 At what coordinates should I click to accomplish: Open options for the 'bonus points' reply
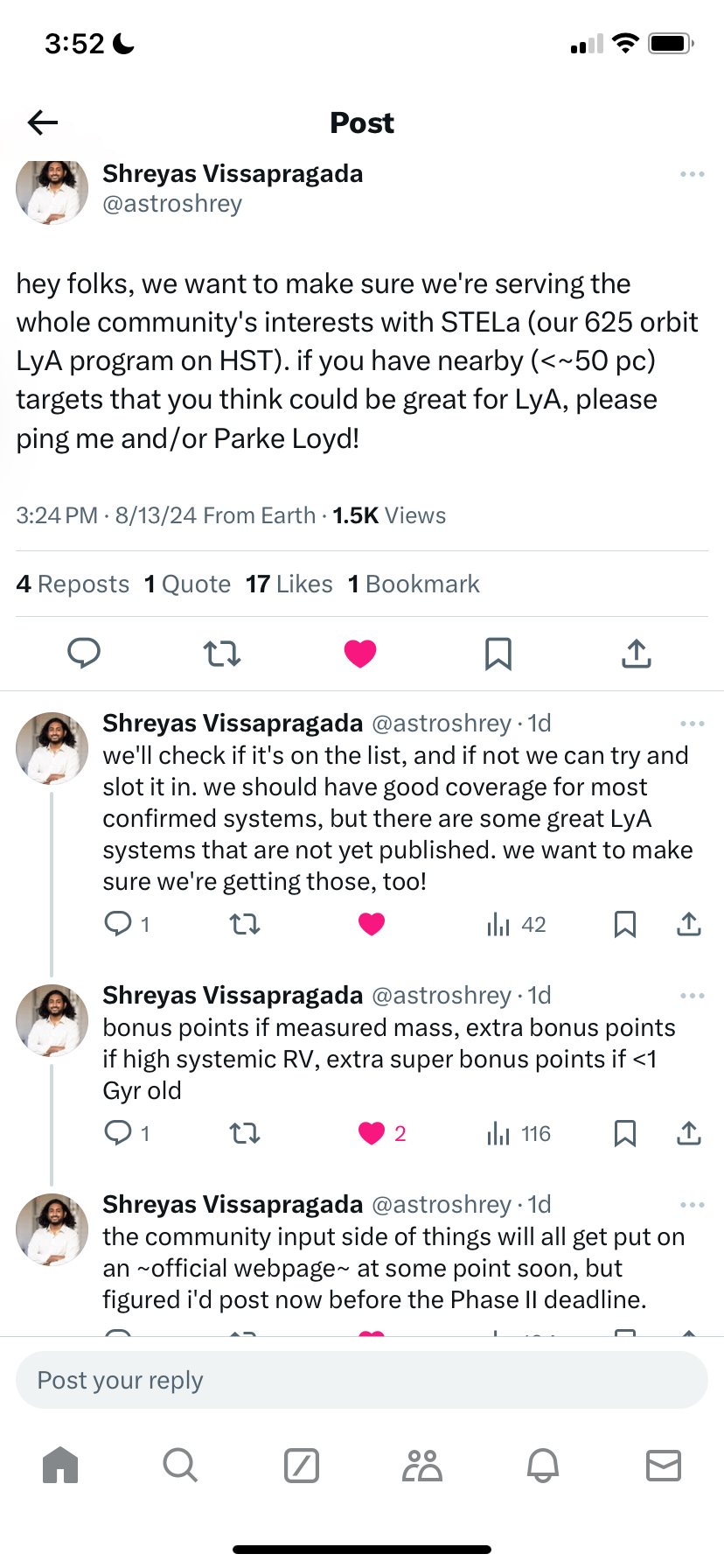click(692, 996)
